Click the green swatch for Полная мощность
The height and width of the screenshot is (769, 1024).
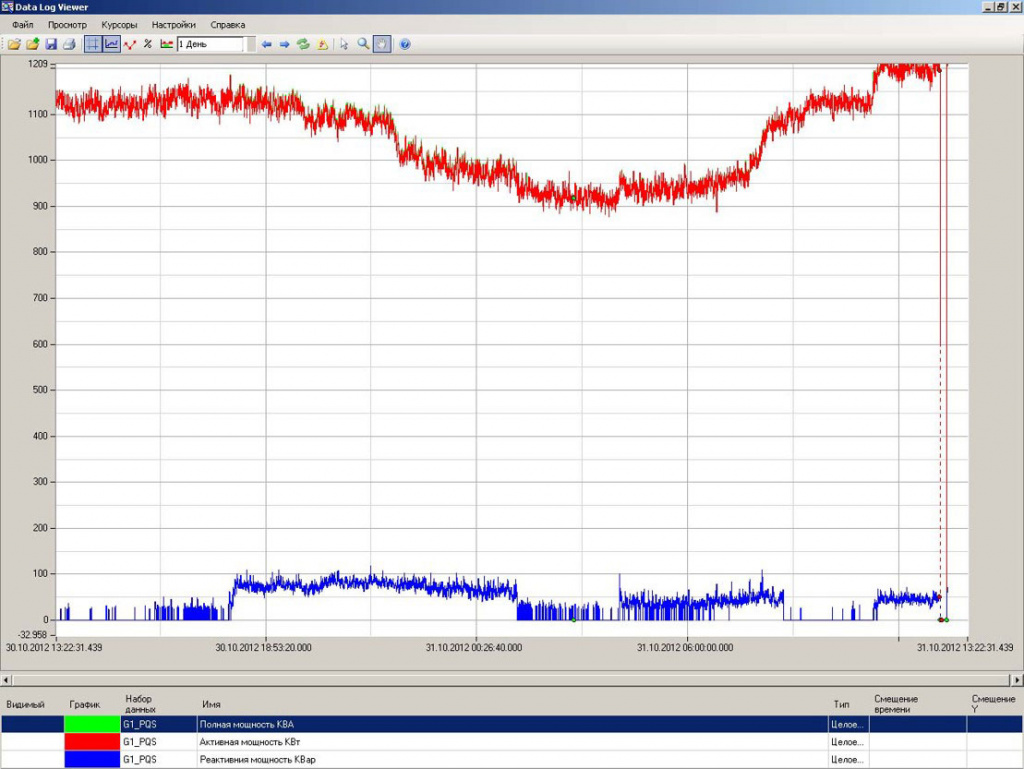pyautogui.click(x=92, y=724)
